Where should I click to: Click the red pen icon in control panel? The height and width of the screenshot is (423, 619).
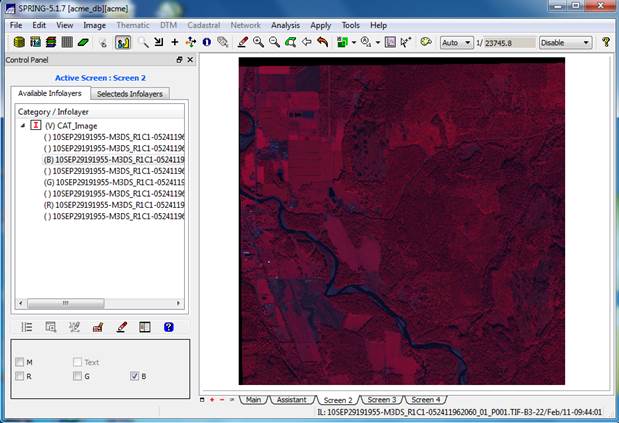coord(122,327)
